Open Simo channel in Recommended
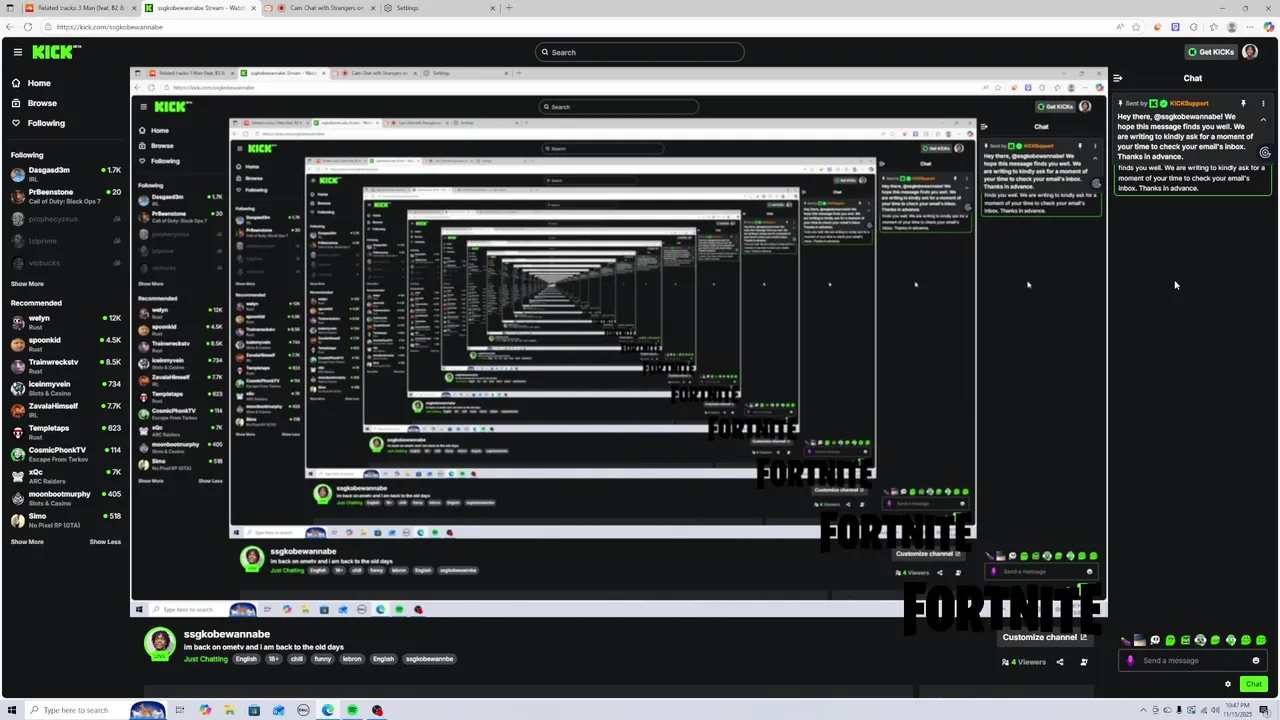1280x720 pixels. [65, 520]
